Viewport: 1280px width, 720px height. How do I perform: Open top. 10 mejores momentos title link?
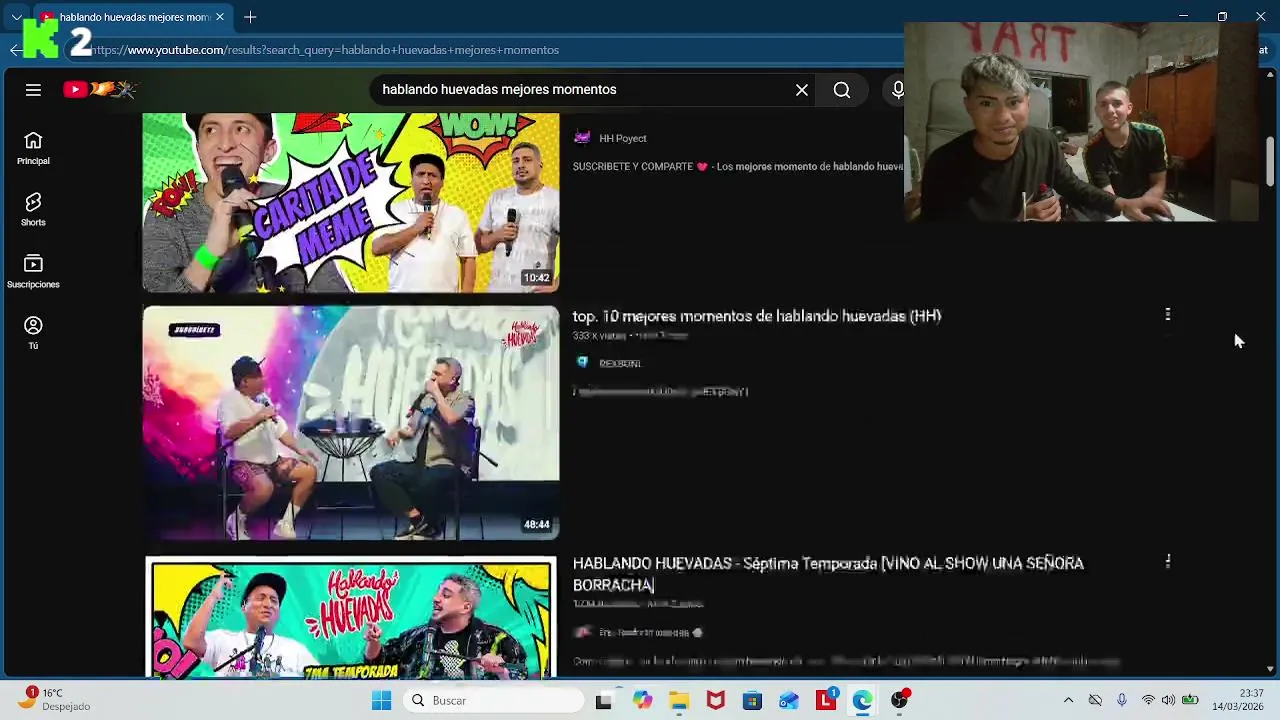[x=756, y=316]
